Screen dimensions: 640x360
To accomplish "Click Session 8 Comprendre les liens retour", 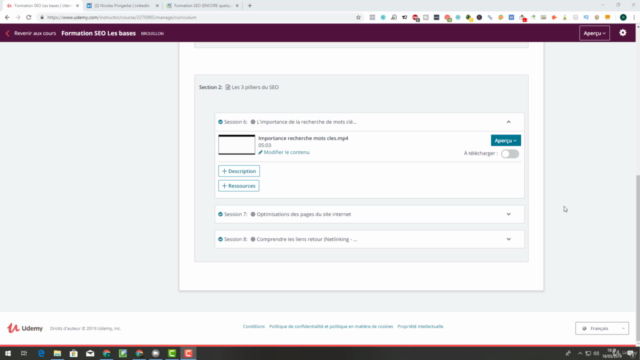I will point(307,239).
